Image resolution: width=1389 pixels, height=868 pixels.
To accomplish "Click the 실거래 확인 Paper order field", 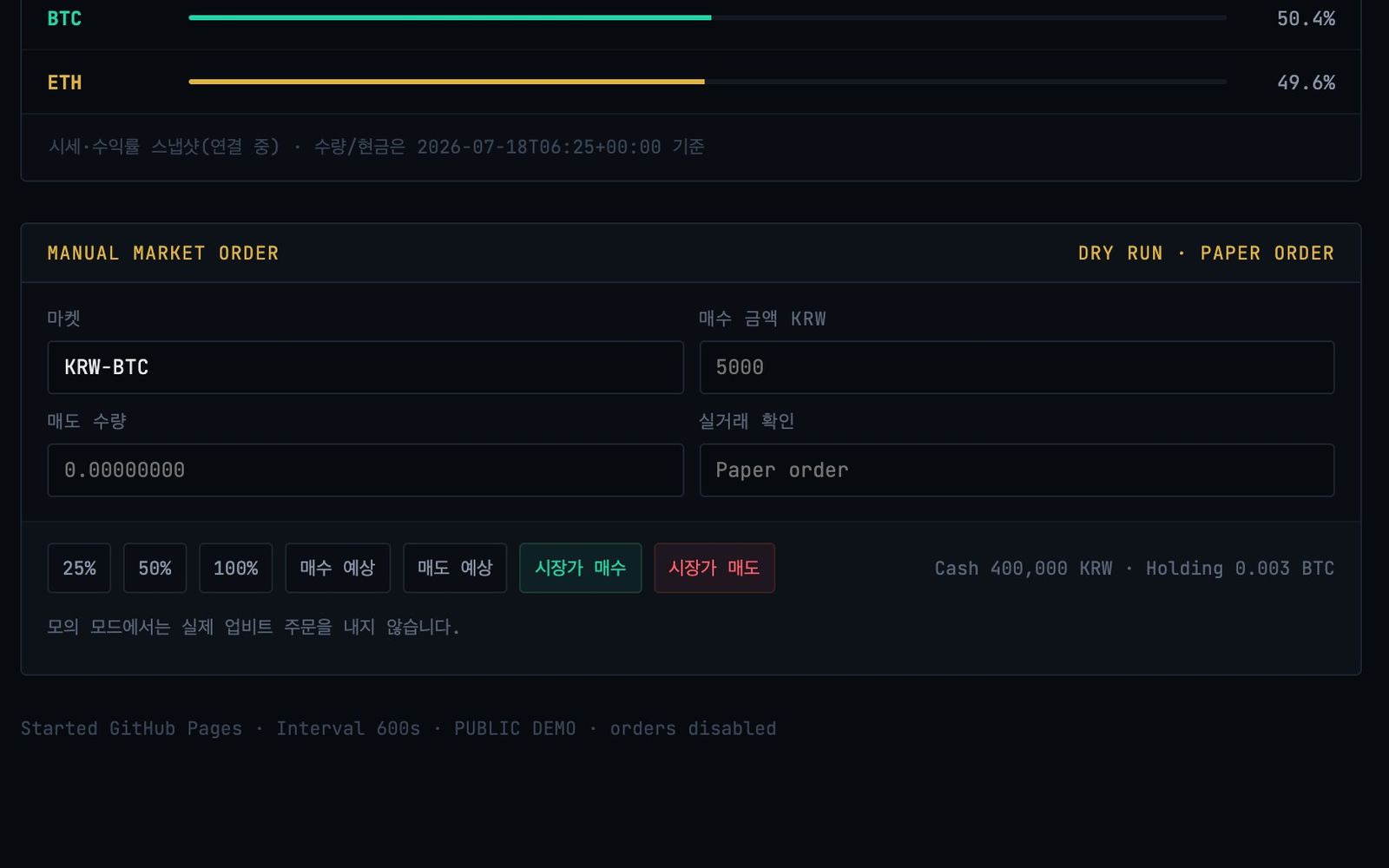I will click(1017, 470).
